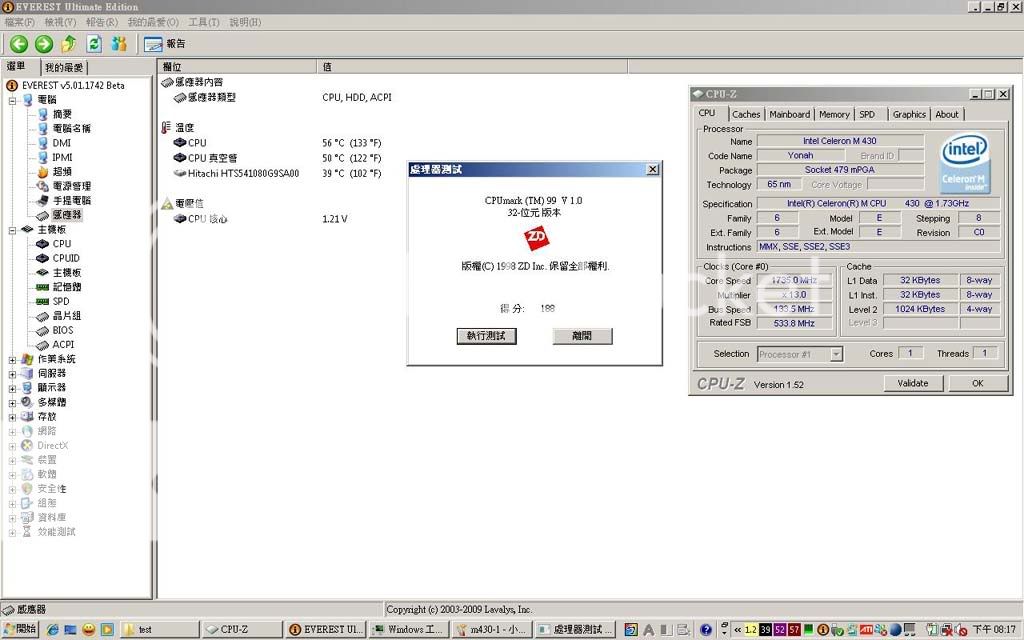Open the 檔案(F) menu
The image size is (1024, 640).
click(x=20, y=22)
